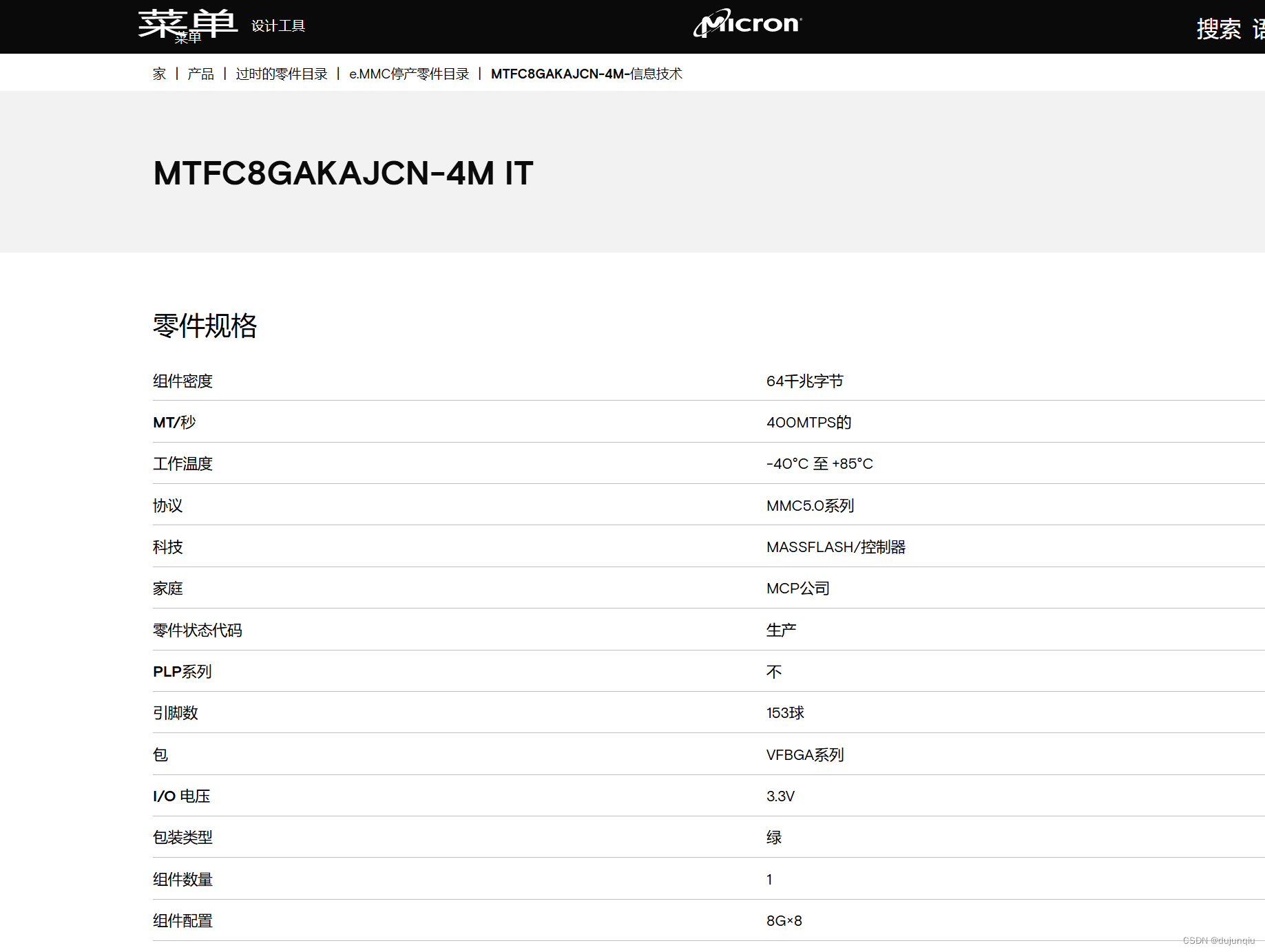This screenshot has width=1265, height=952.
Task: Click the MT/秒 row label
Action: point(174,422)
